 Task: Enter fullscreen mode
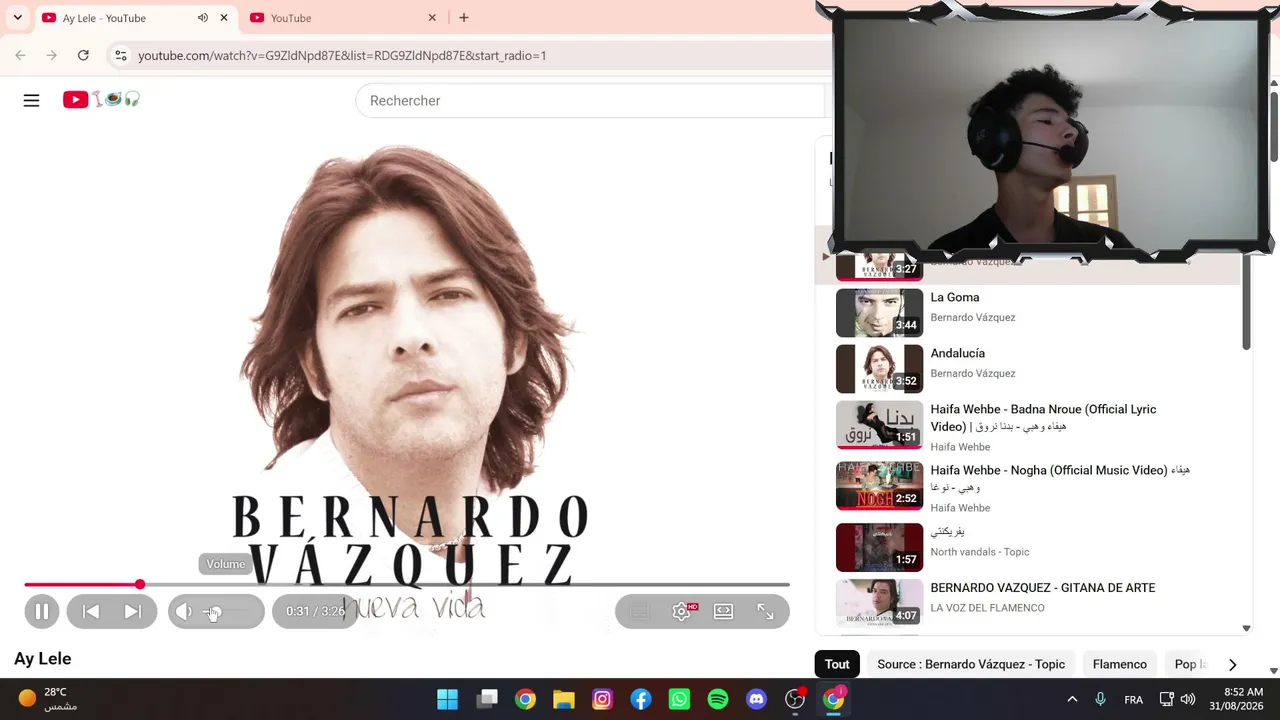click(x=765, y=612)
